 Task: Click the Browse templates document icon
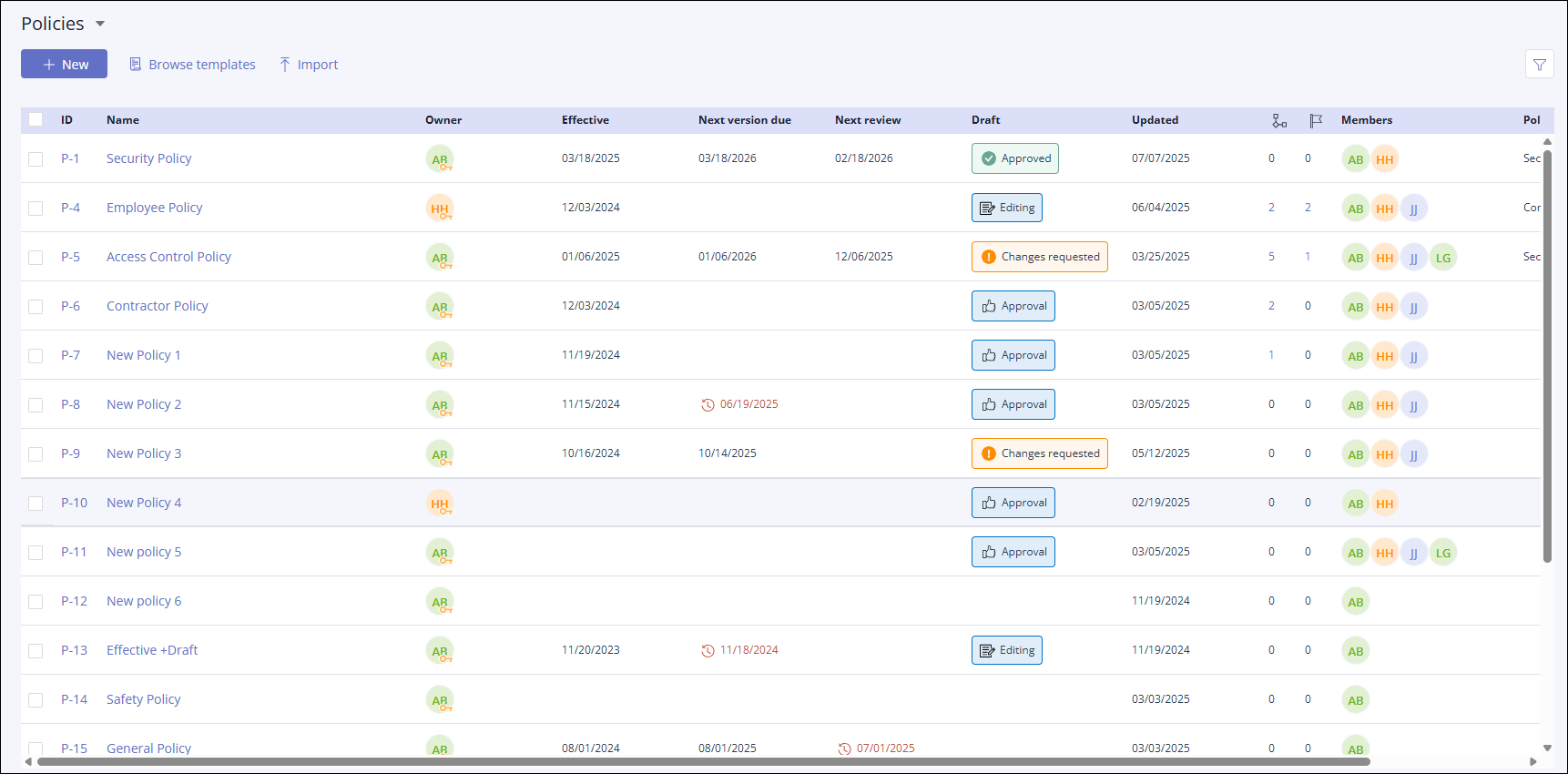pos(136,65)
